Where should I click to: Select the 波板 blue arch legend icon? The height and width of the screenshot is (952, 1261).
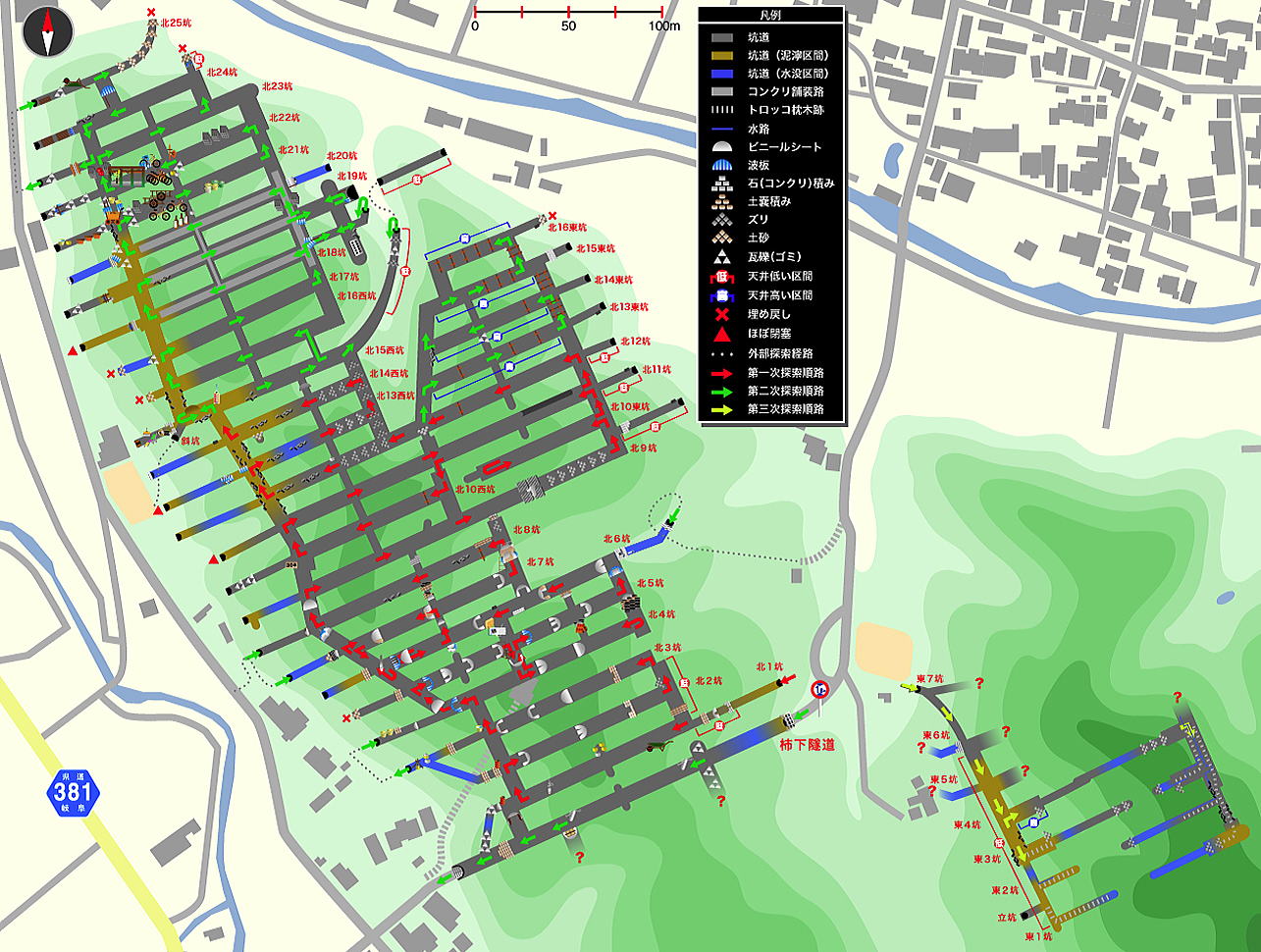(x=721, y=165)
